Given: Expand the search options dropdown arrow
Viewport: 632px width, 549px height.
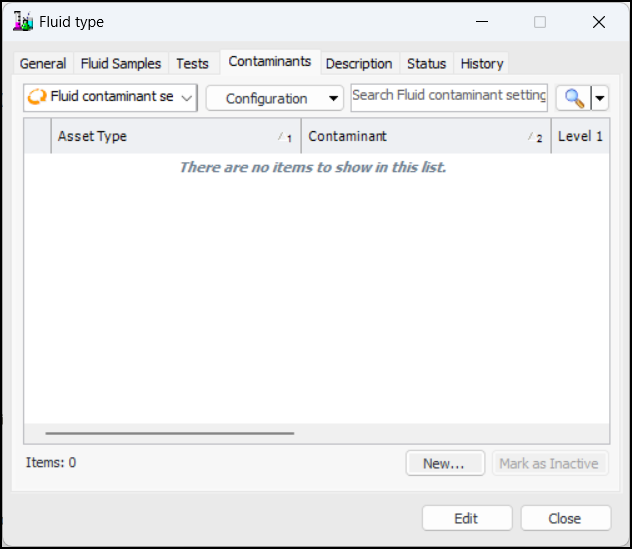Looking at the screenshot, I should pos(600,97).
